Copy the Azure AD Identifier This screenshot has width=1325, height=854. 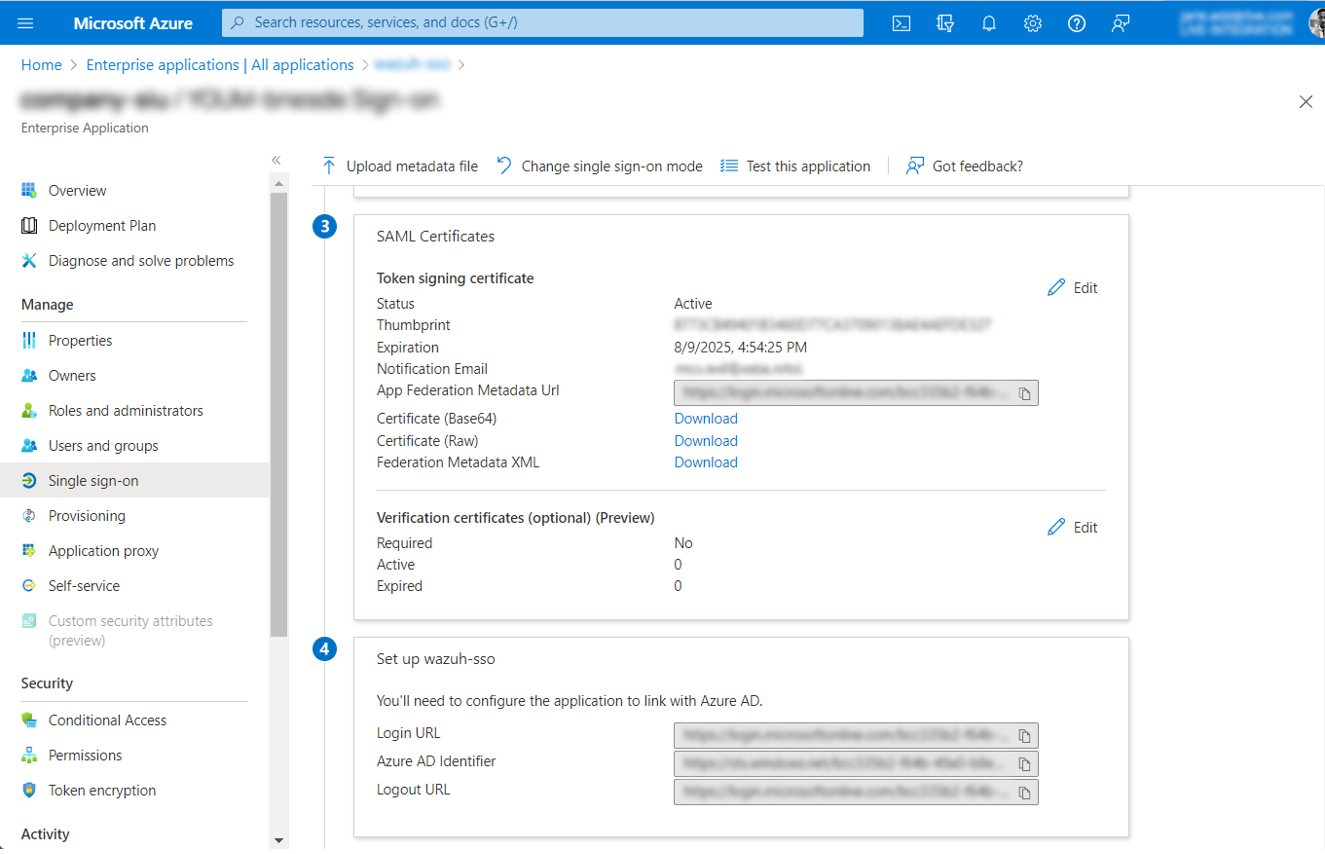click(1025, 764)
